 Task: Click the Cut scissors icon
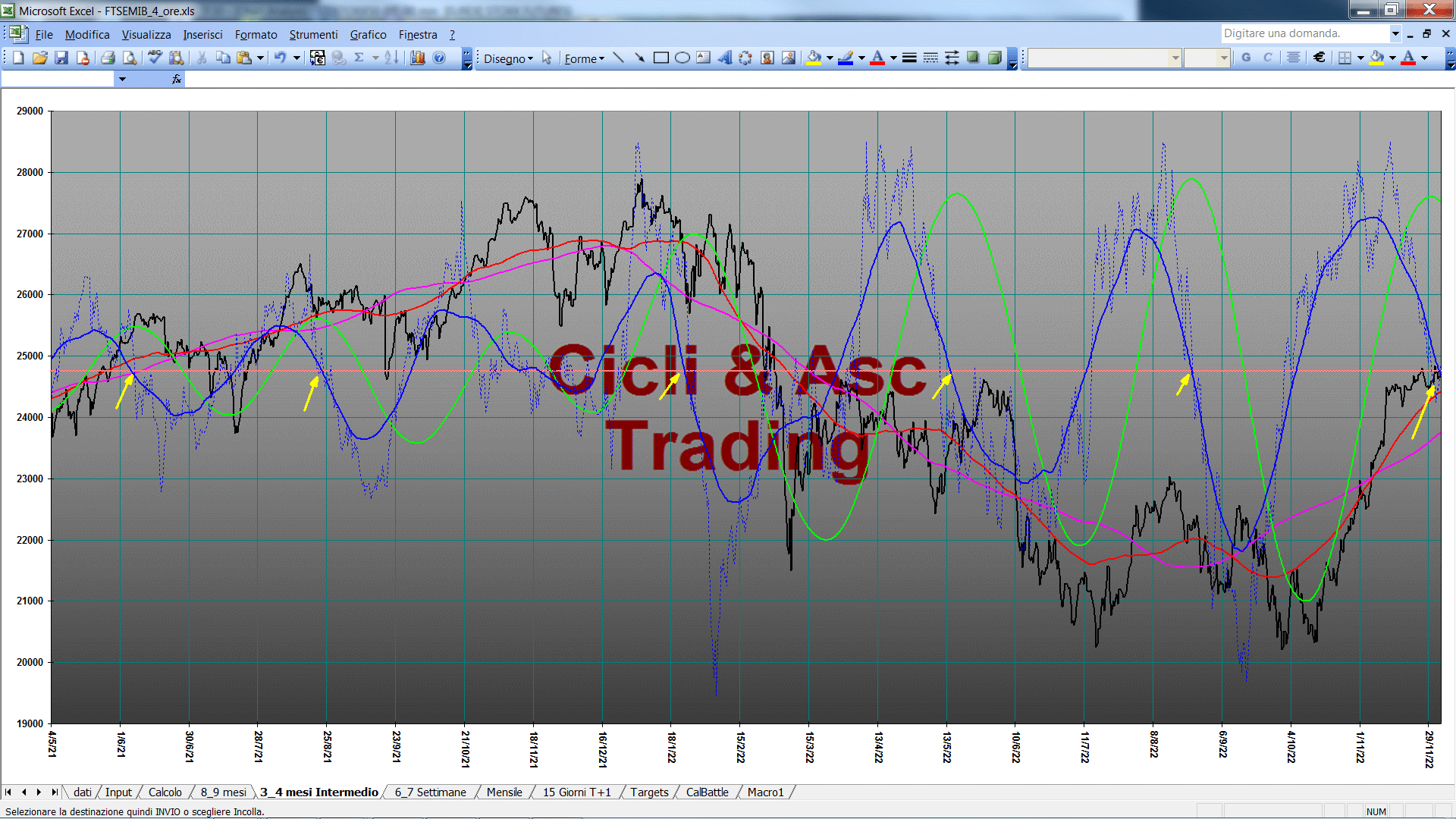pos(202,58)
